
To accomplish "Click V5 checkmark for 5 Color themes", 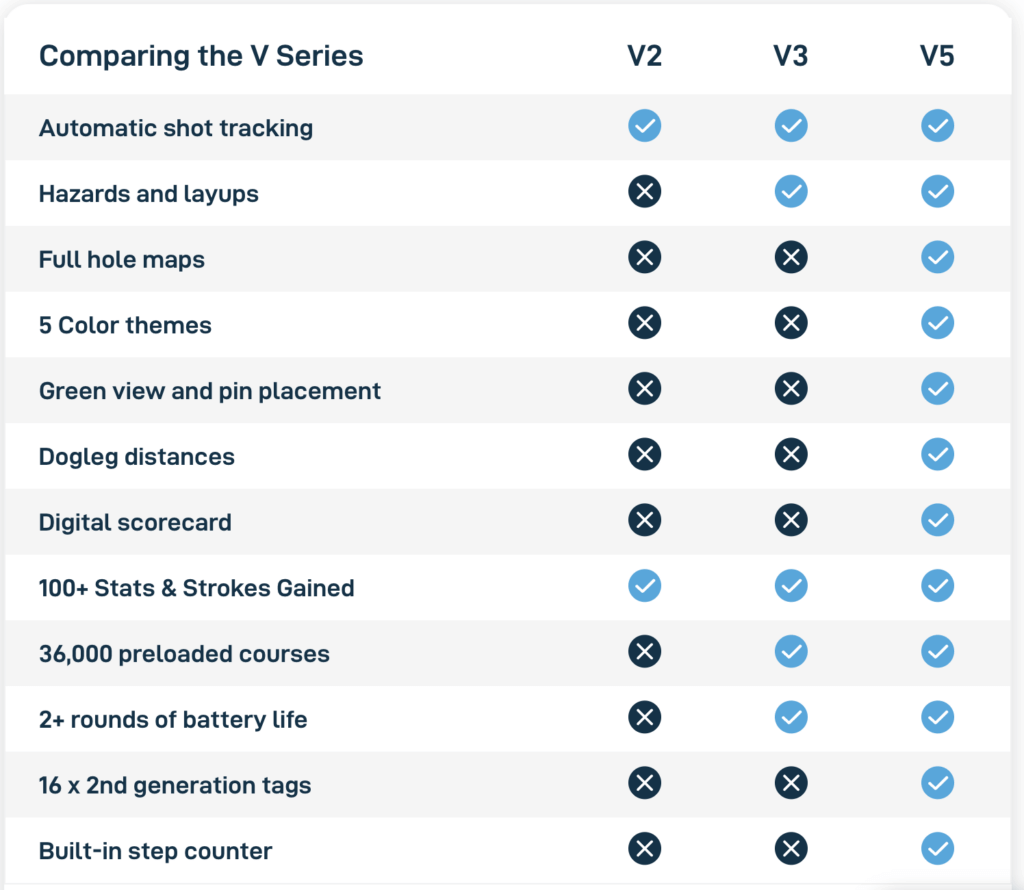I will click(938, 323).
